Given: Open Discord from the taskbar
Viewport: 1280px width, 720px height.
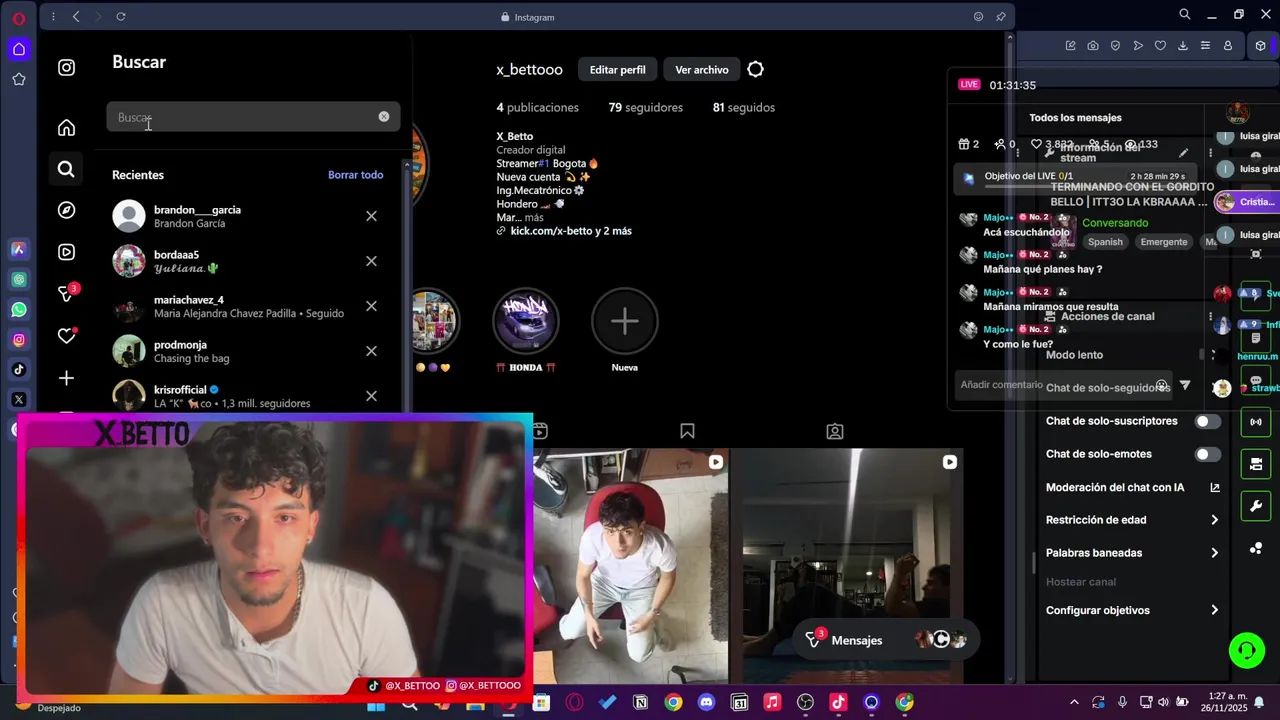Looking at the screenshot, I should click(706, 702).
